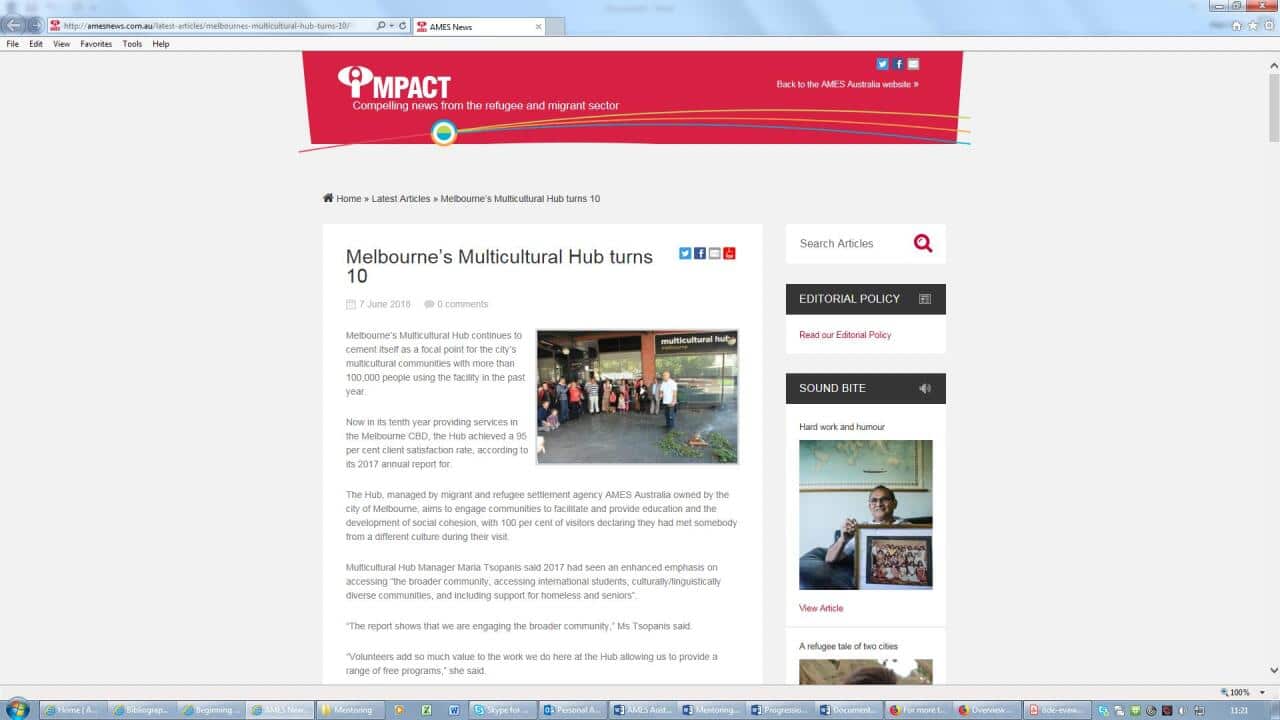Click the 0 comments link
Screen dimensions: 1280x720
point(462,304)
